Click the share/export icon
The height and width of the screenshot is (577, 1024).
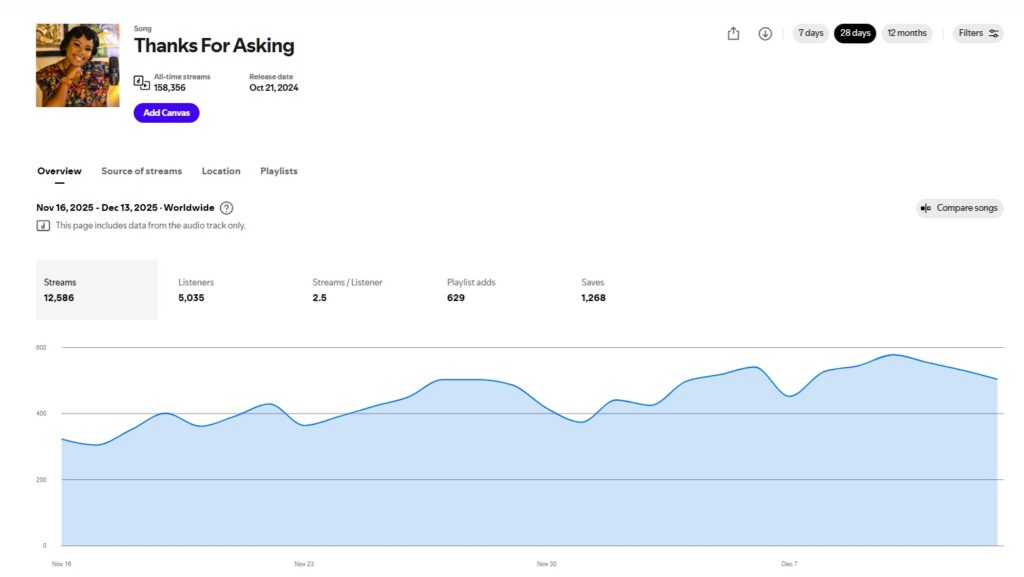733,33
